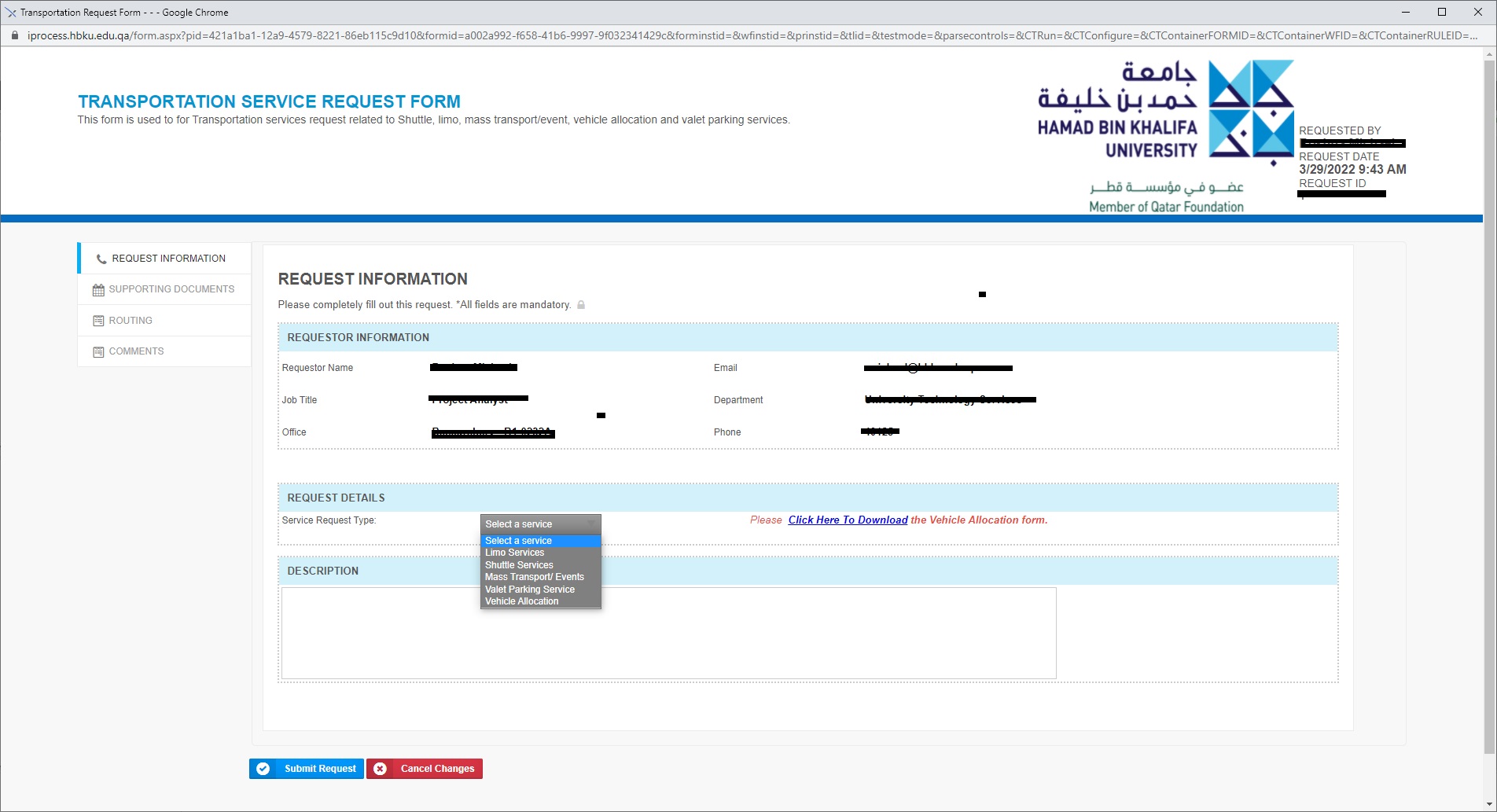Choose Shuttle Services from the list
This screenshot has height=812, width=1497.
click(x=541, y=565)
